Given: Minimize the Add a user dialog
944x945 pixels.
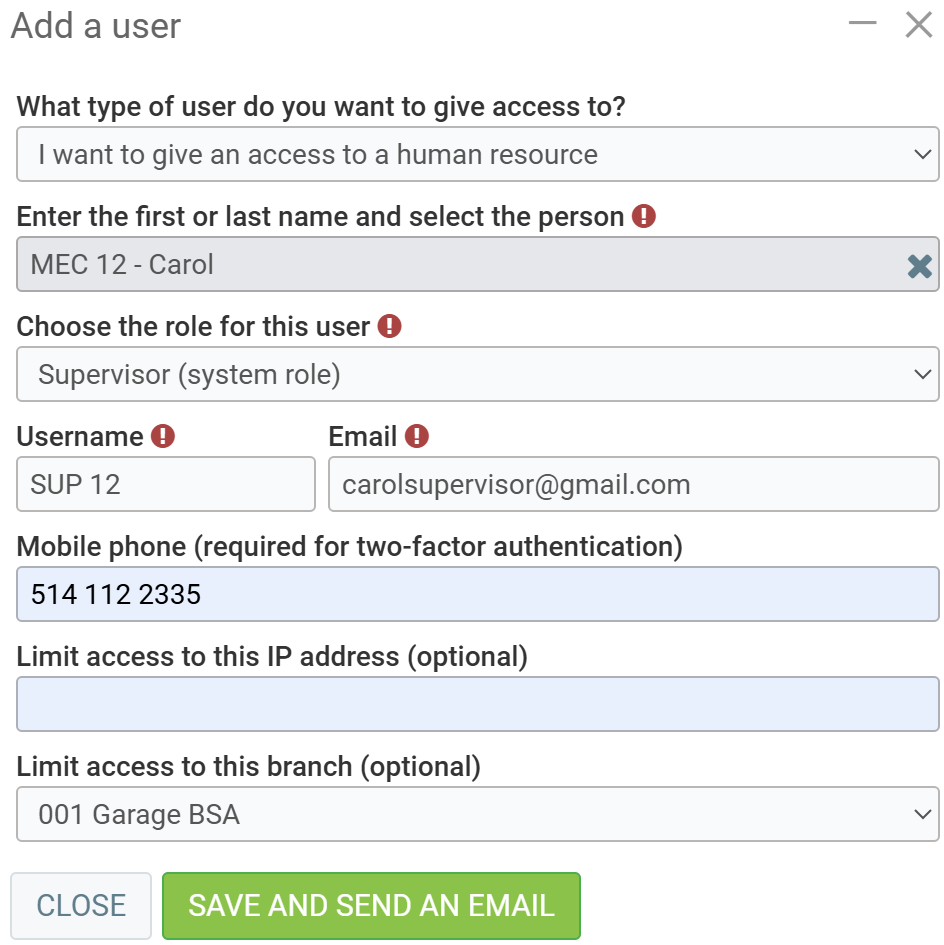Looking at the screenshot, I should click(862, 24).
